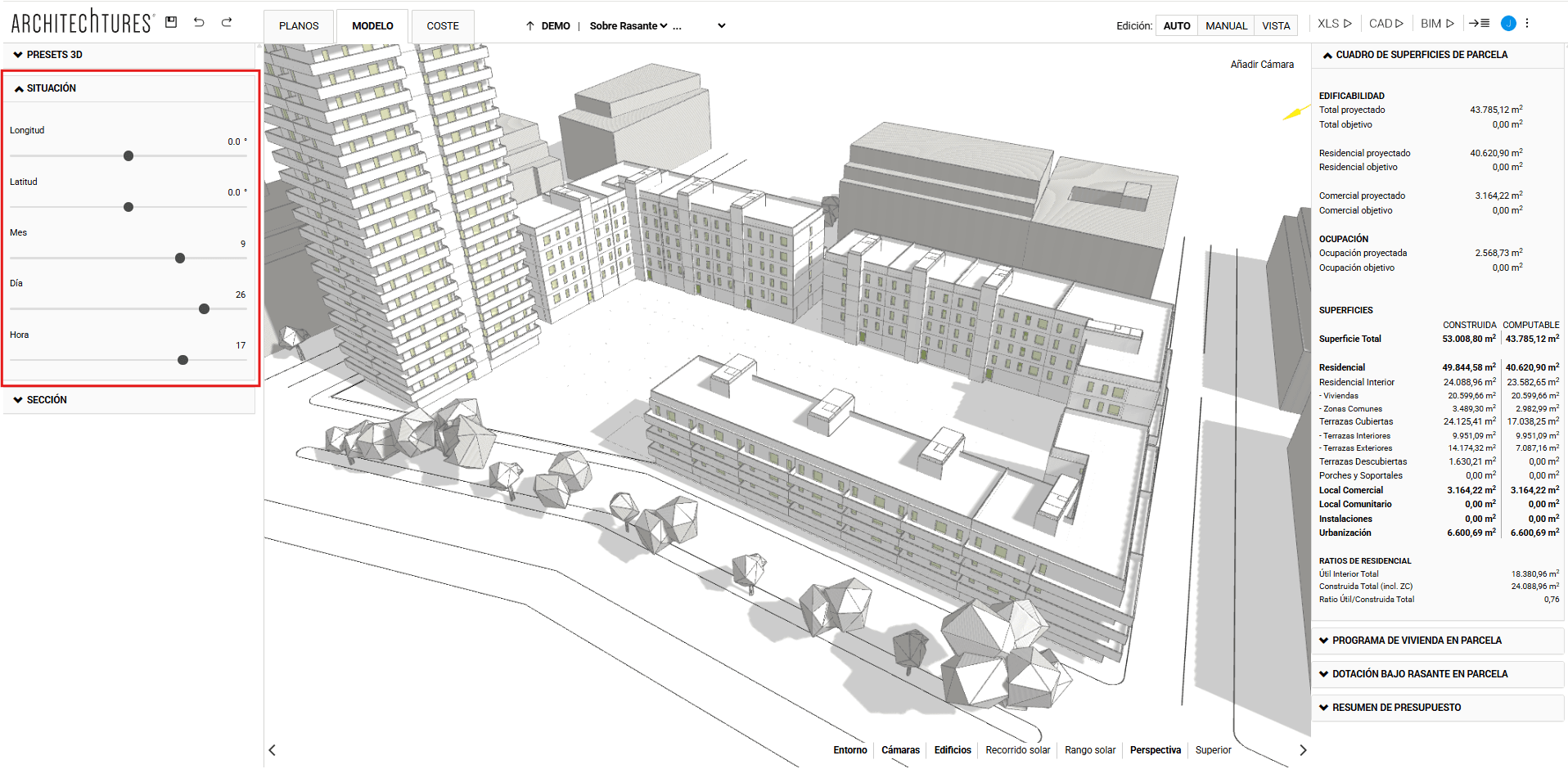Enable the Recorrido solar option
The height and width of the screenshot is (769, 1568).
[1017, 750]
